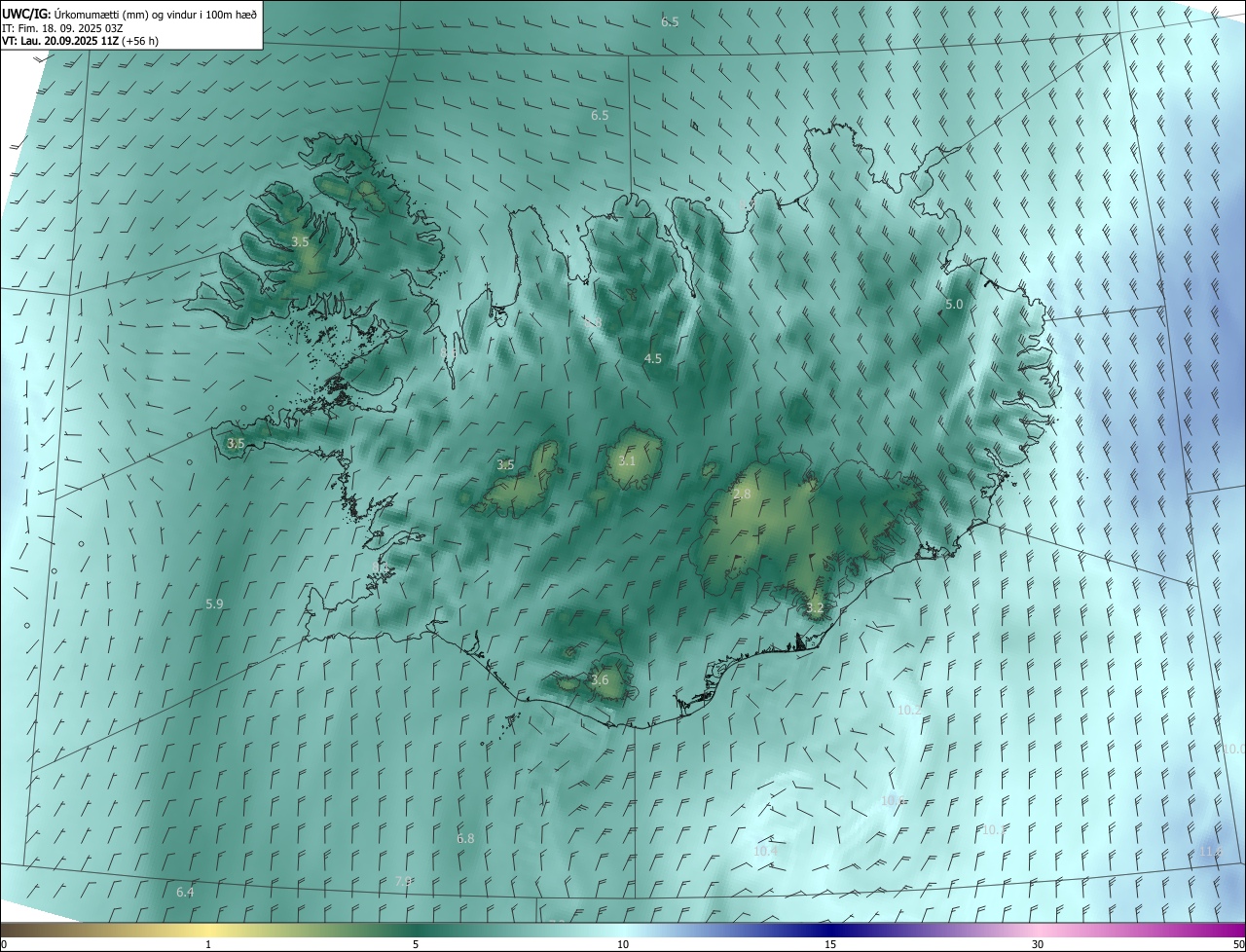The height and width of the screenshot is (952, 1246).
Task: Click the 6.4 value over the southwest sea
Action: tap(185, 892)
